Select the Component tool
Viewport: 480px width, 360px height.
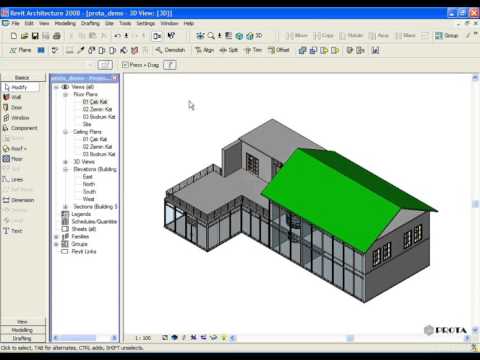tap(20, 128)
